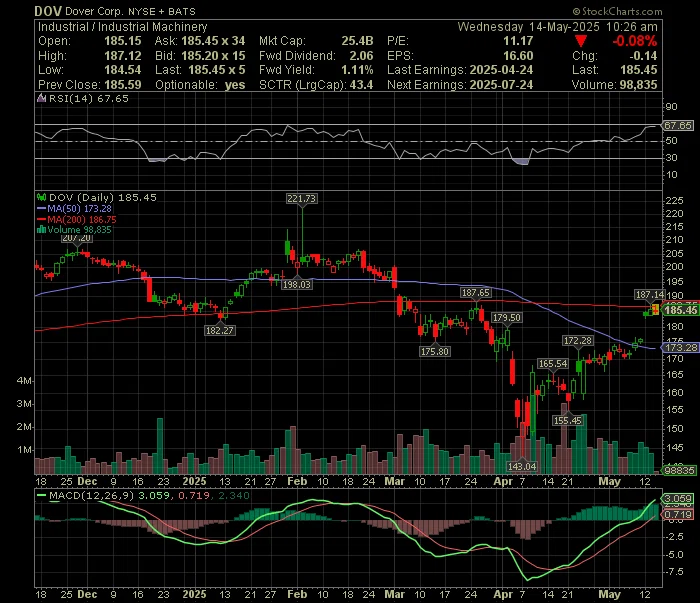Click the 175.80 price label
700x603 pixels.
click(435, 352)
